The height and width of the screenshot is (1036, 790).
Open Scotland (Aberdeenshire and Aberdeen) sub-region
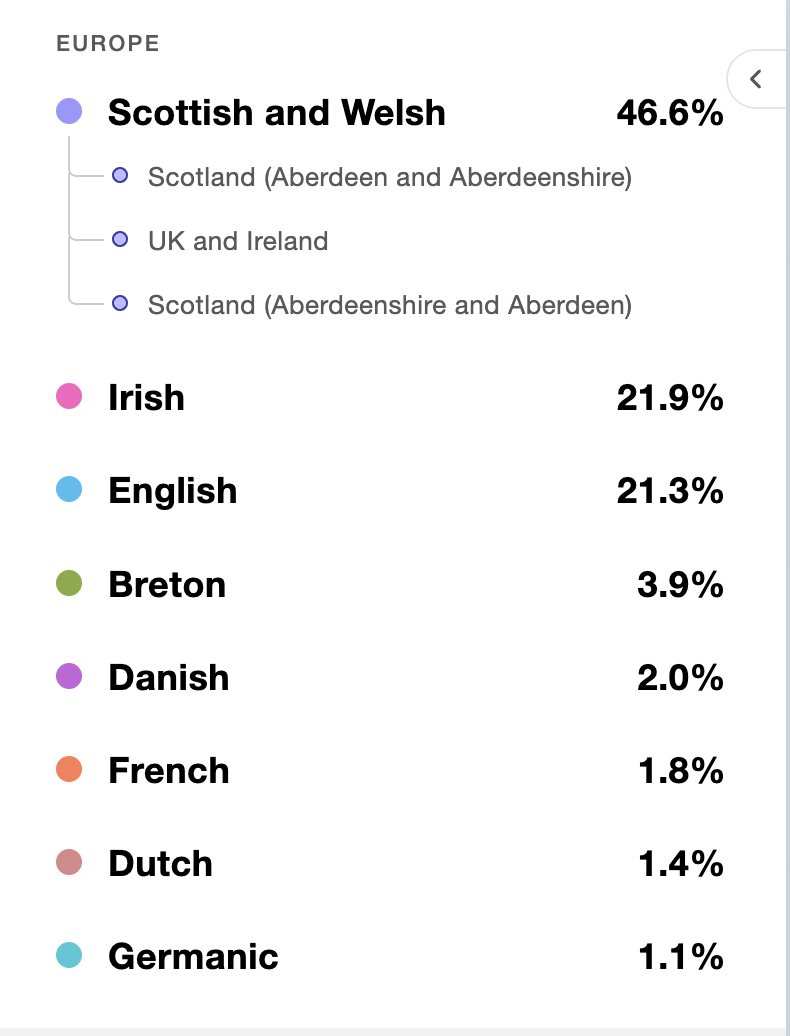pyautogui.click(x=390, y=305)
